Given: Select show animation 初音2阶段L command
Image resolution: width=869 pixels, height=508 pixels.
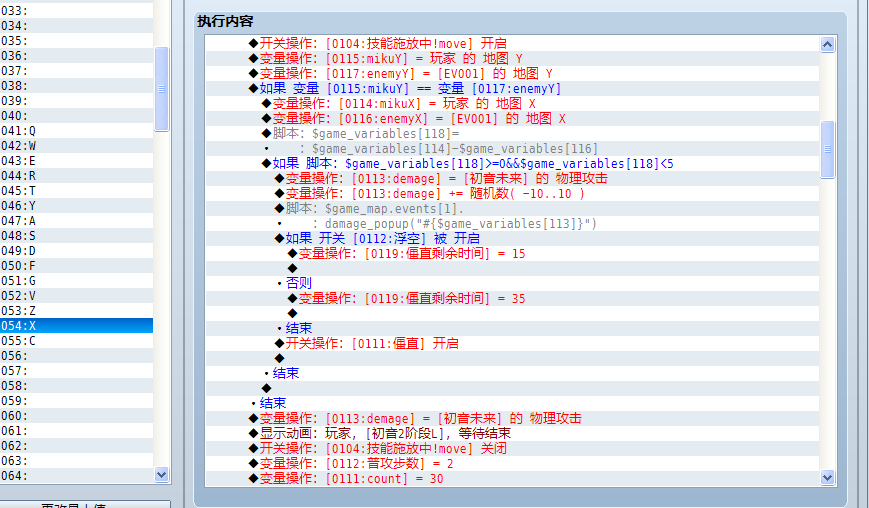Looking at the screenshot, I should coord(512,433).
